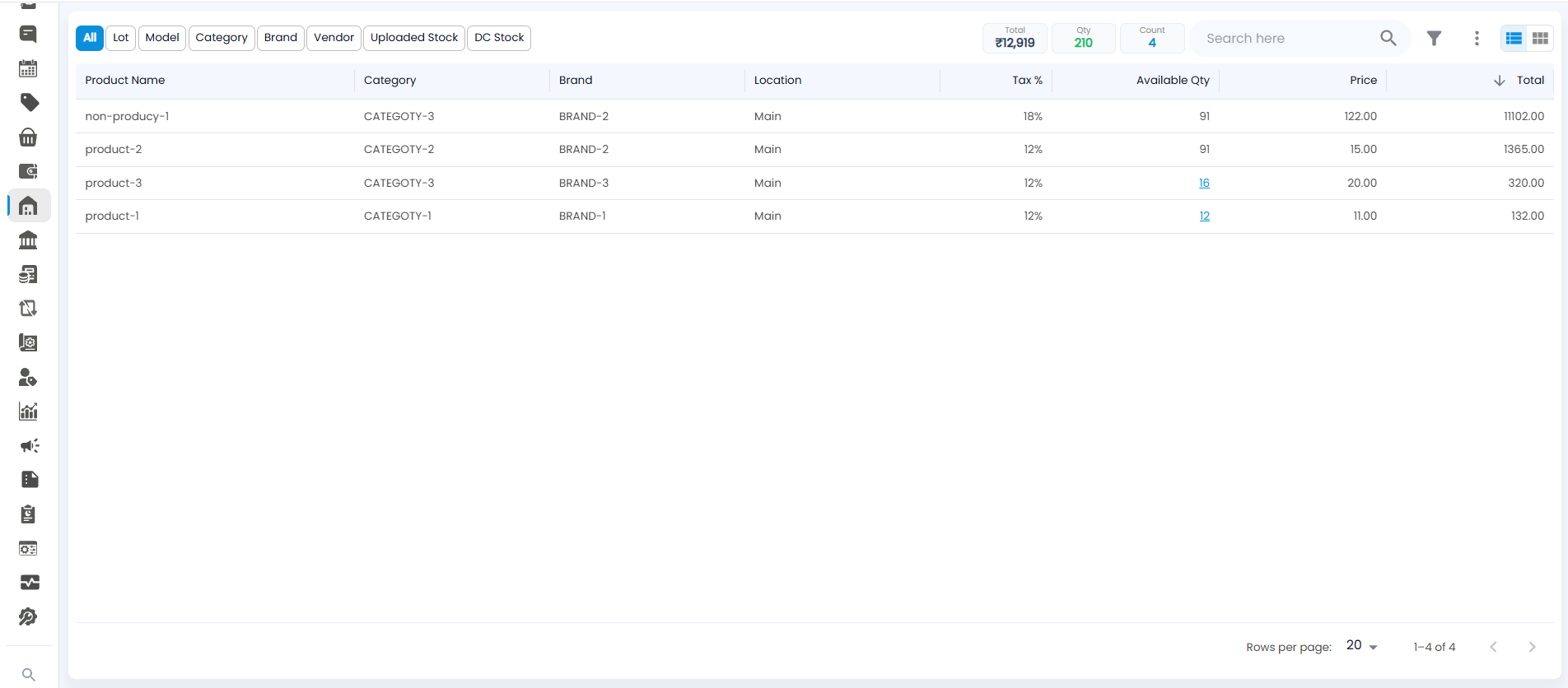Open the filter funnel icon
This screenshot has height=688, width=1568.
(1434, 38)
